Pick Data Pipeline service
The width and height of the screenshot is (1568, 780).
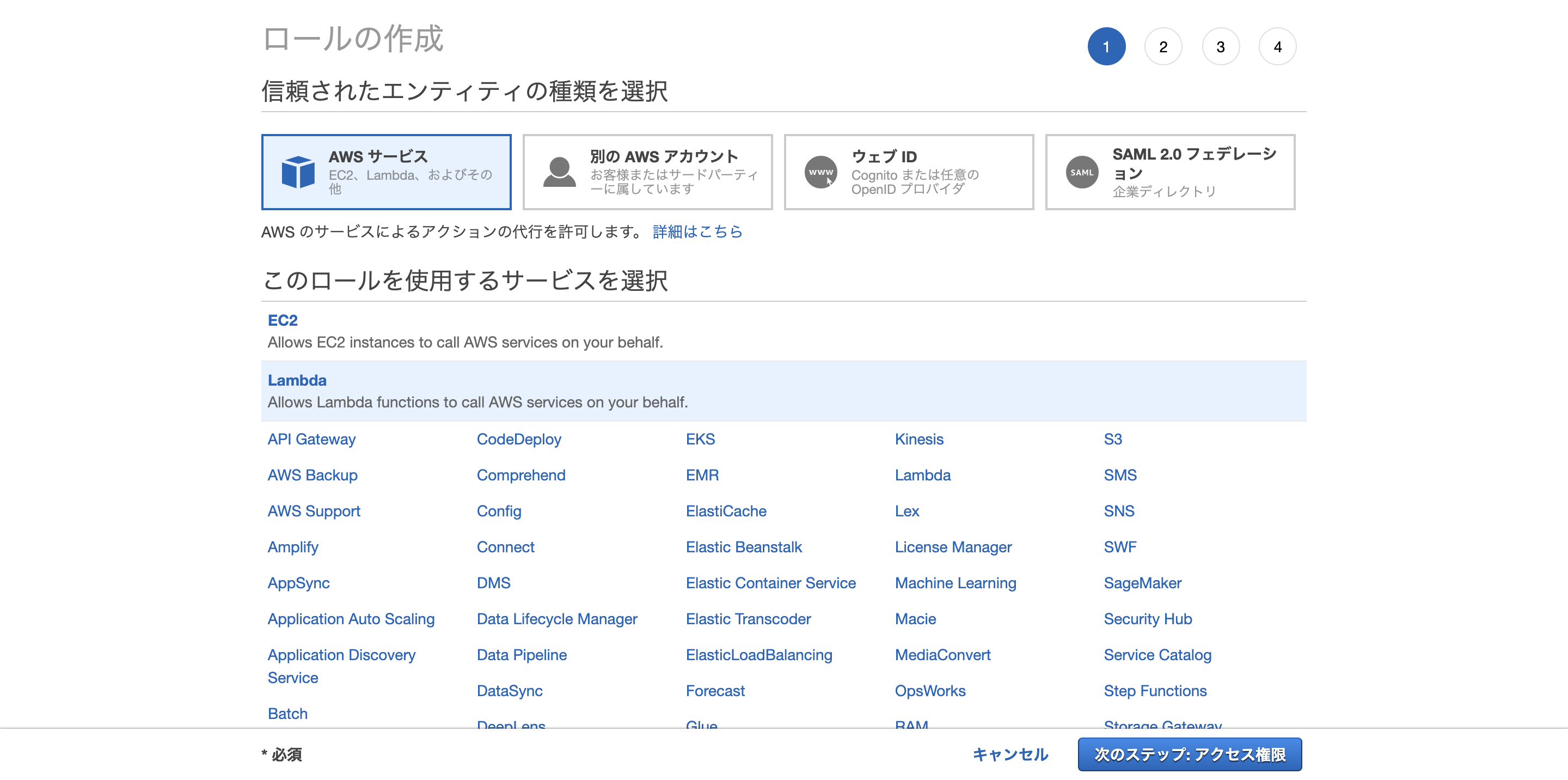522,655
